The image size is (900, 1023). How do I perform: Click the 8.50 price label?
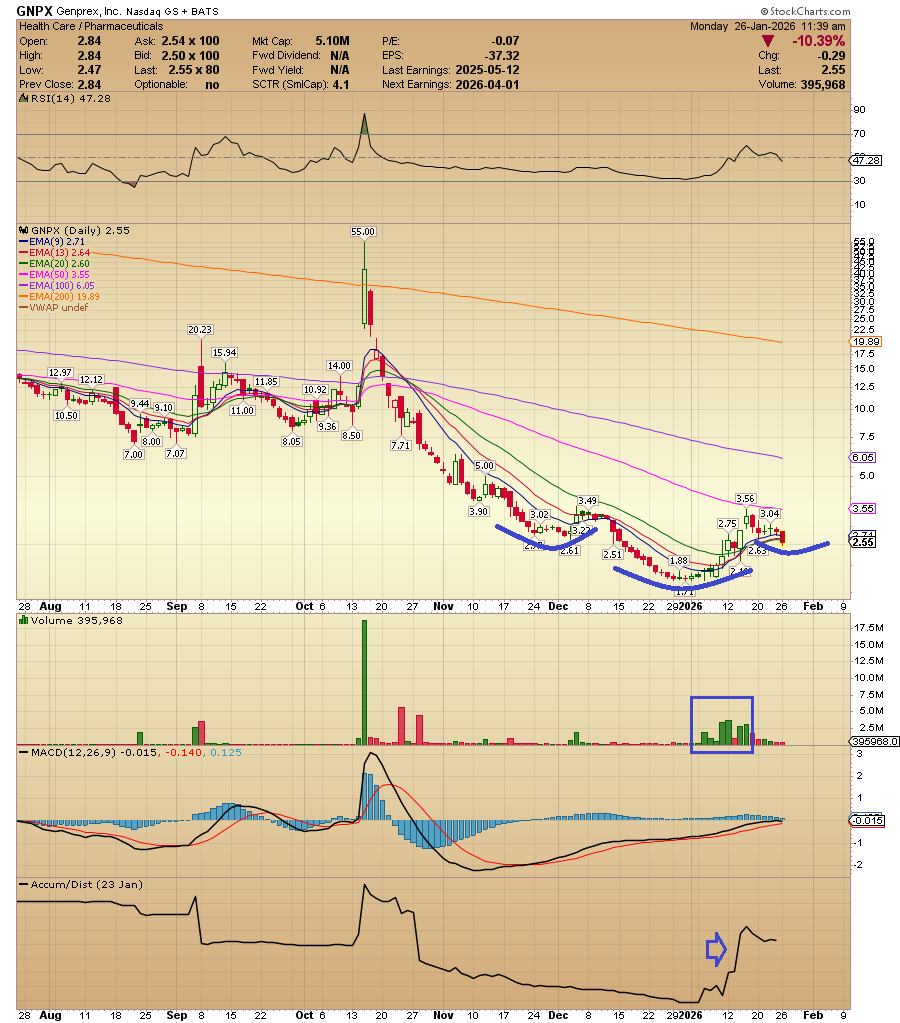(x=352, y=435)
